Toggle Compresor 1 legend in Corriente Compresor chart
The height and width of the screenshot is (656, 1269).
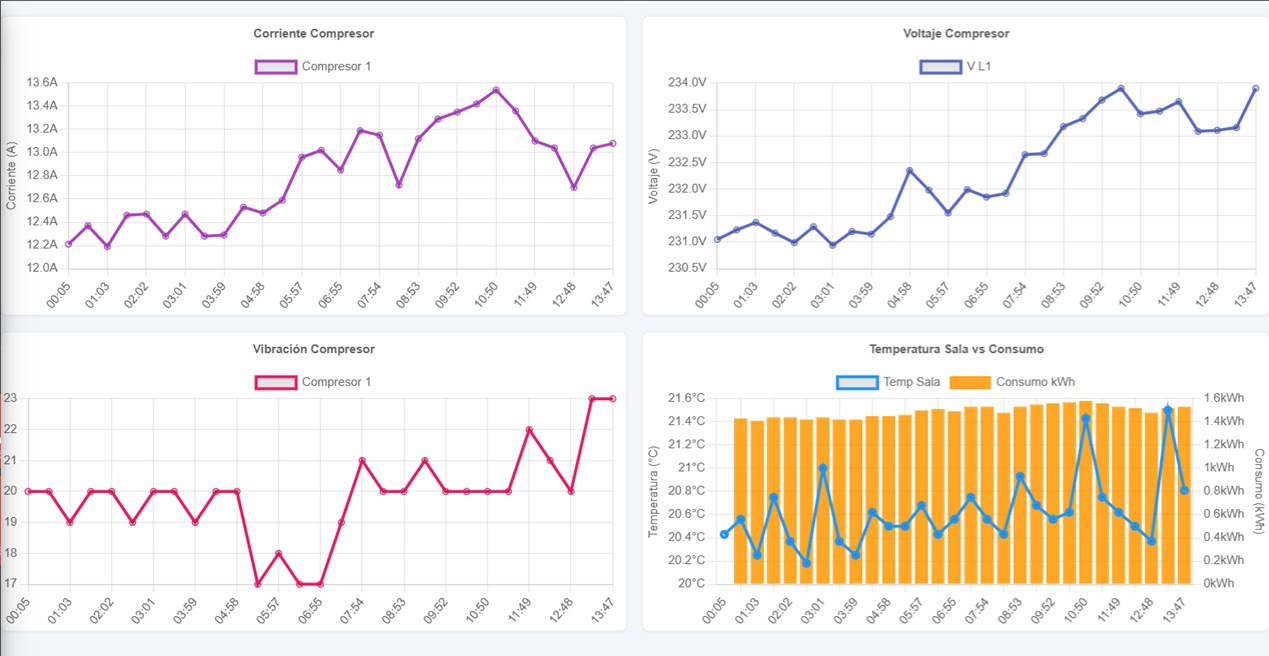313,67
